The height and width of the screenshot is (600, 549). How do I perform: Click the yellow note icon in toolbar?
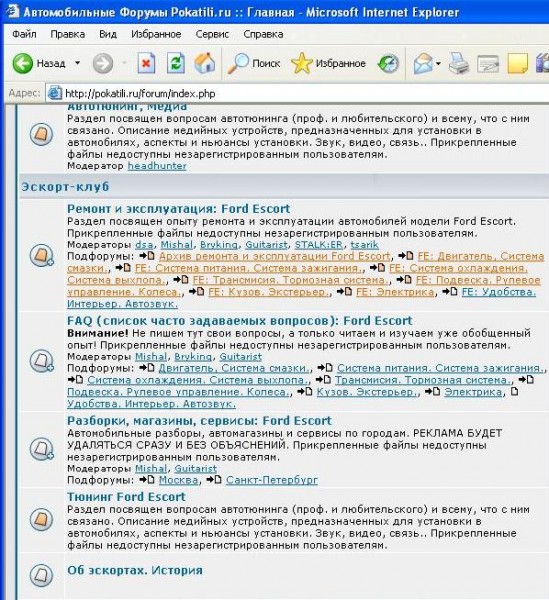pos(517,64)
